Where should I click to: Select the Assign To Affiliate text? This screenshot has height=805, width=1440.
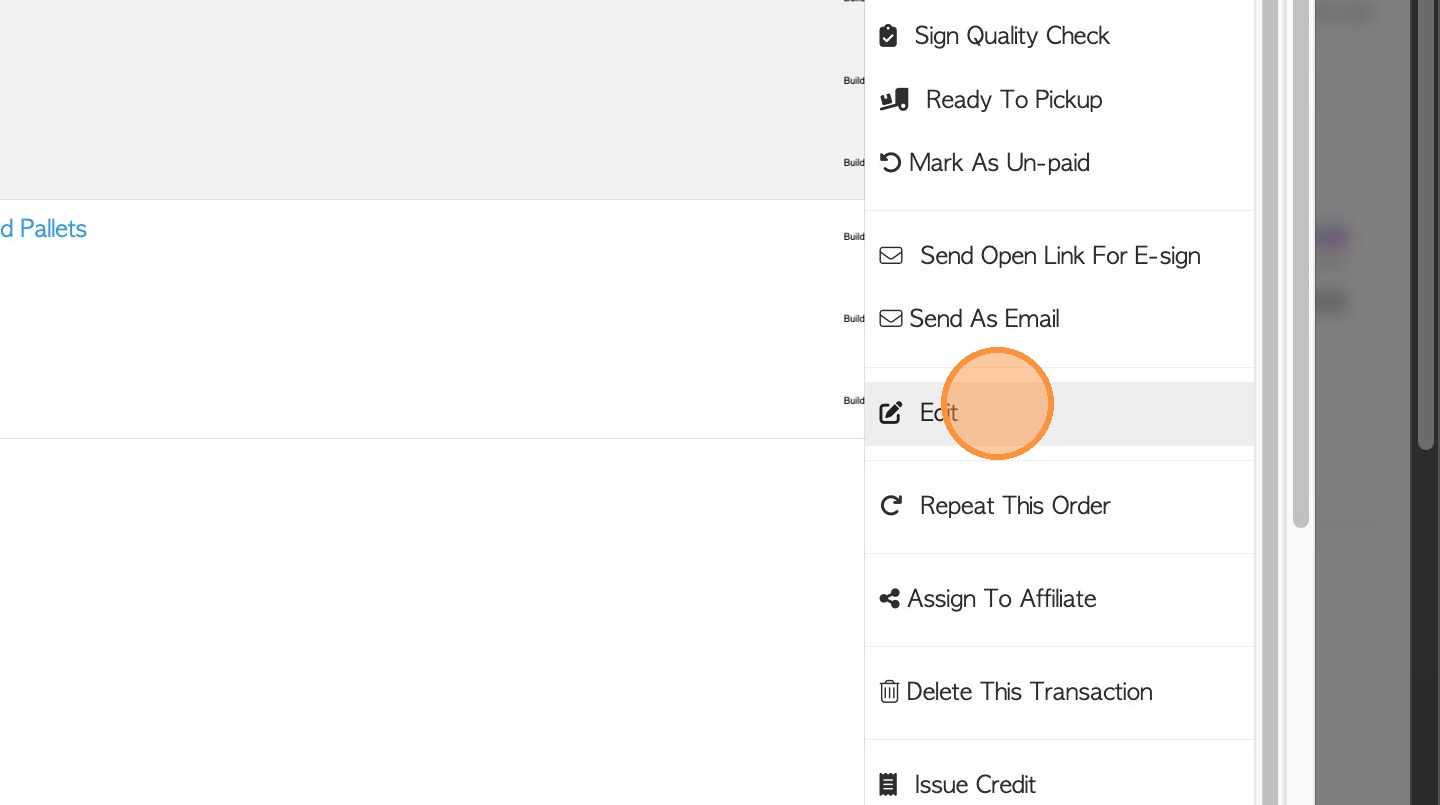pyautogui.click(x=1001, y=599)
